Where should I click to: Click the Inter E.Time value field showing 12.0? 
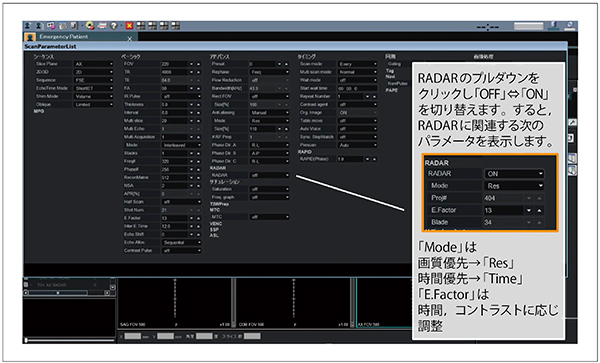point(174,226)
